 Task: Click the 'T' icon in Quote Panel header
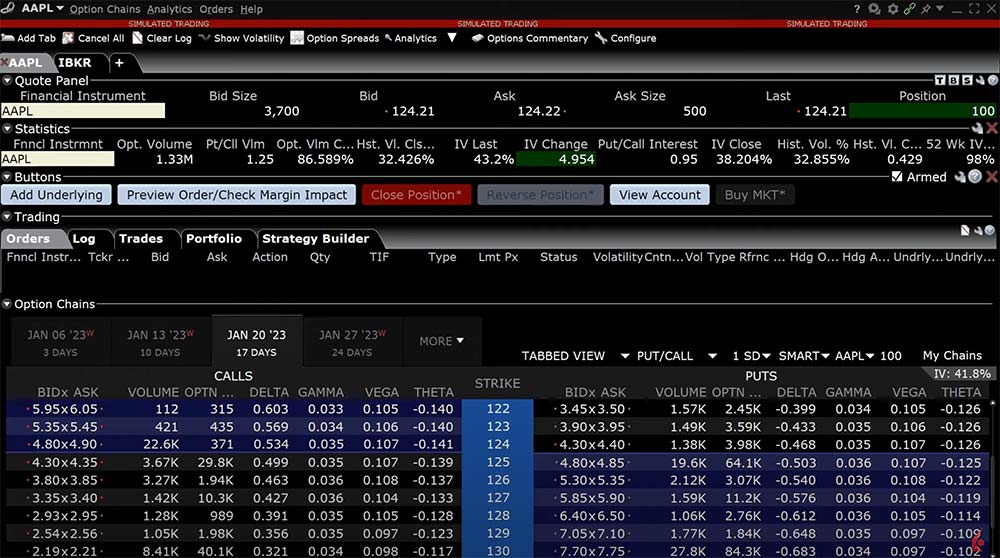point(940,80)
